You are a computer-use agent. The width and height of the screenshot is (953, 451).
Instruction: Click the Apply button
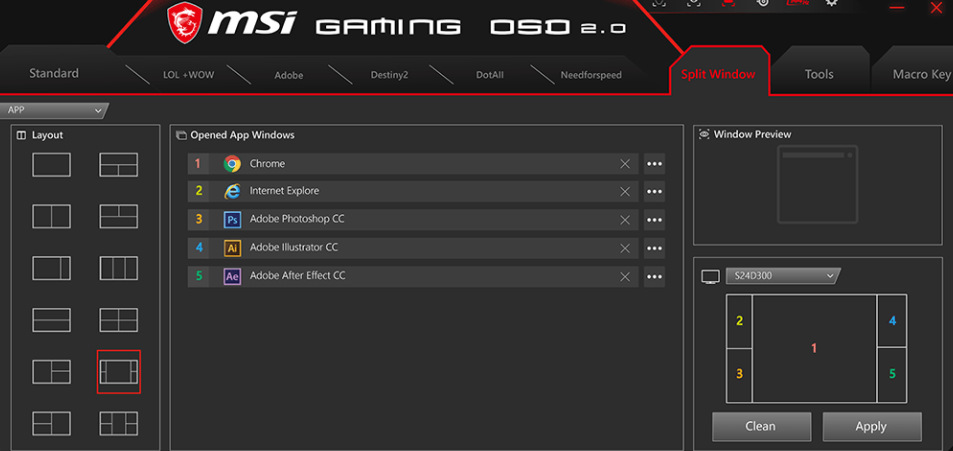pyautogui.click(x=872, y=426)
